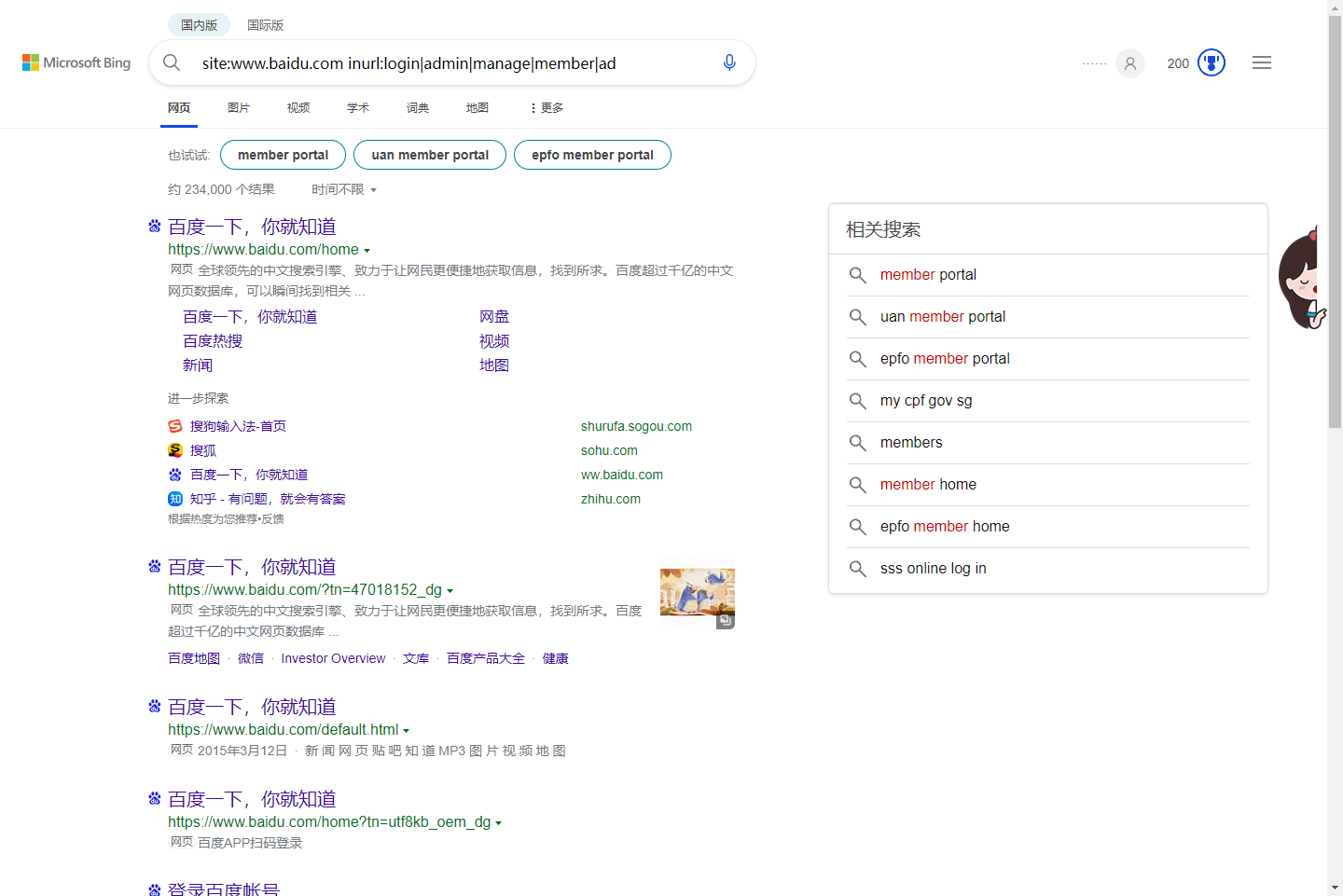Start voice search with microphone icon

[729, 62]
